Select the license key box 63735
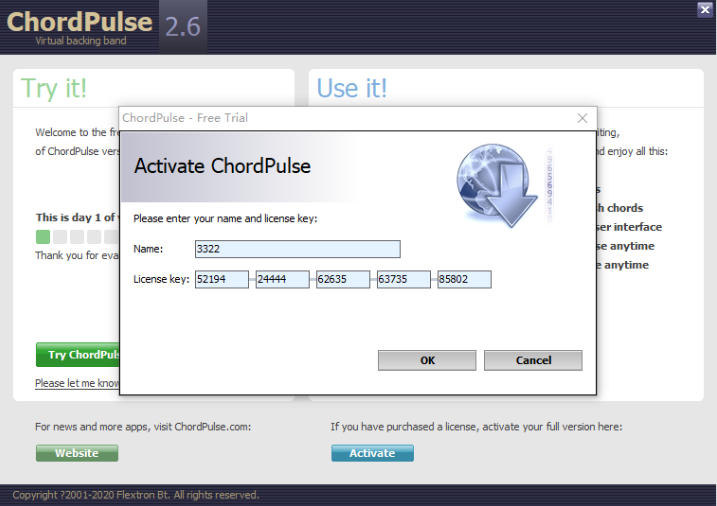Screen dimensions: 717x506 tap(403, 279)
